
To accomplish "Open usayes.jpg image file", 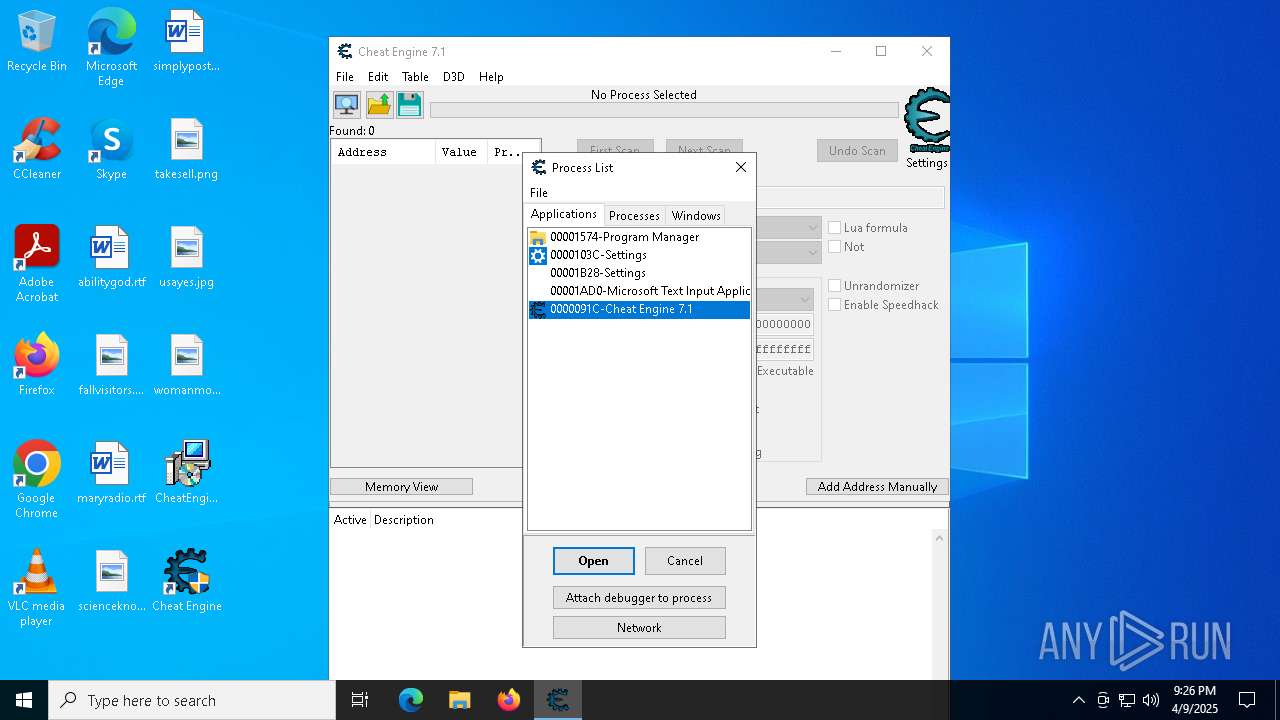I will point(186,258).
